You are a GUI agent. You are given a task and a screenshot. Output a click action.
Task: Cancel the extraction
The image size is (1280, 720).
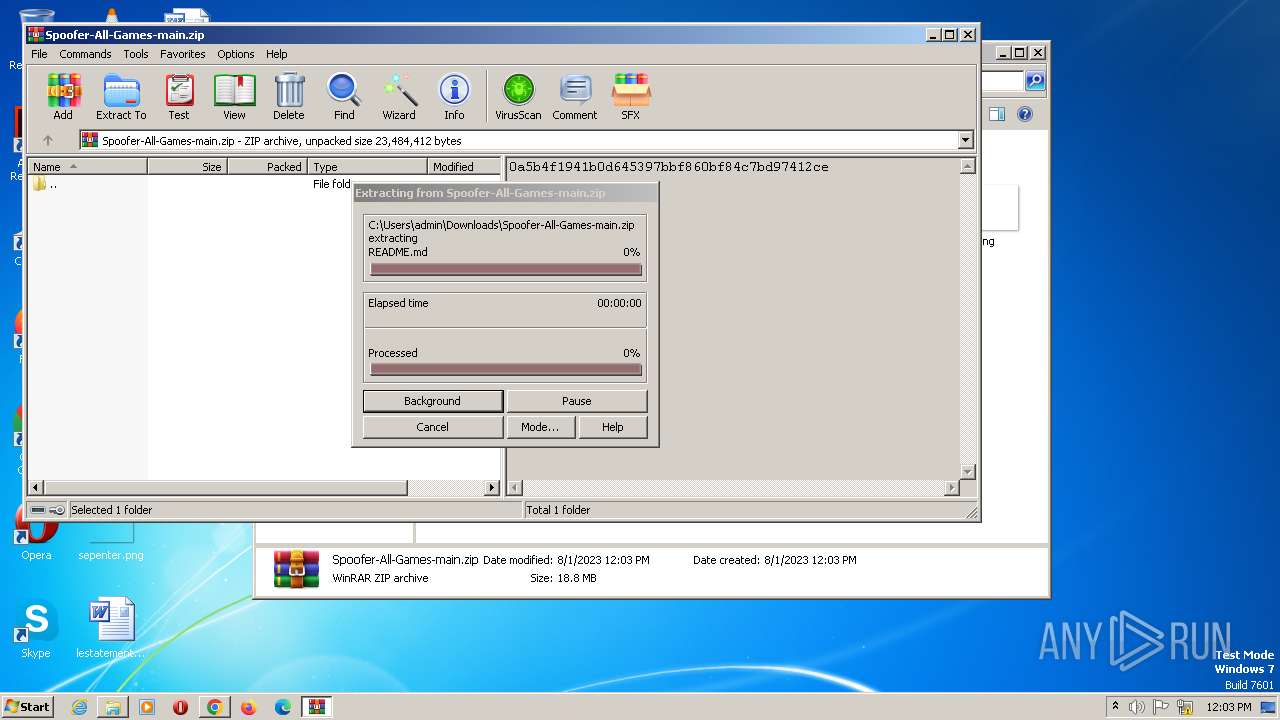tap(433, 427)
